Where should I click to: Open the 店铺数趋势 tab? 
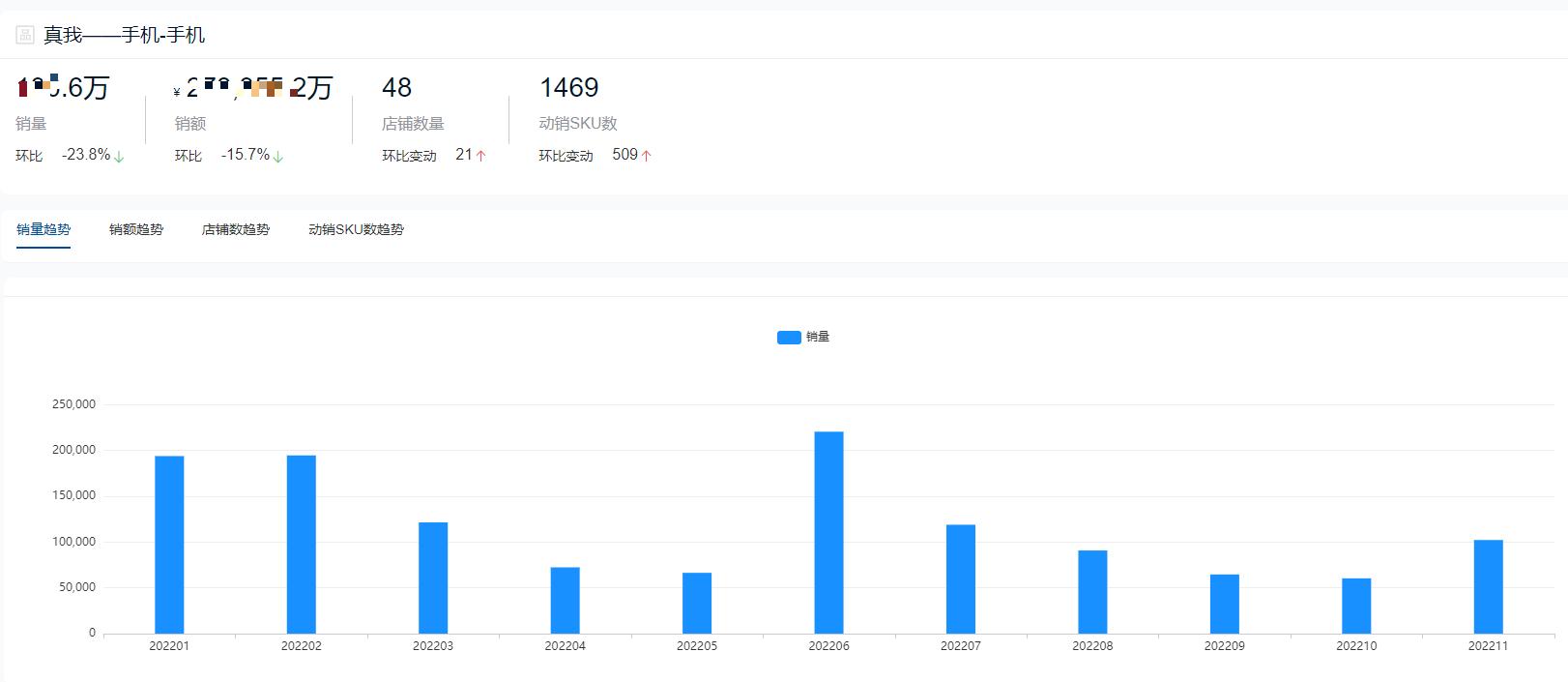coord(236,229)
